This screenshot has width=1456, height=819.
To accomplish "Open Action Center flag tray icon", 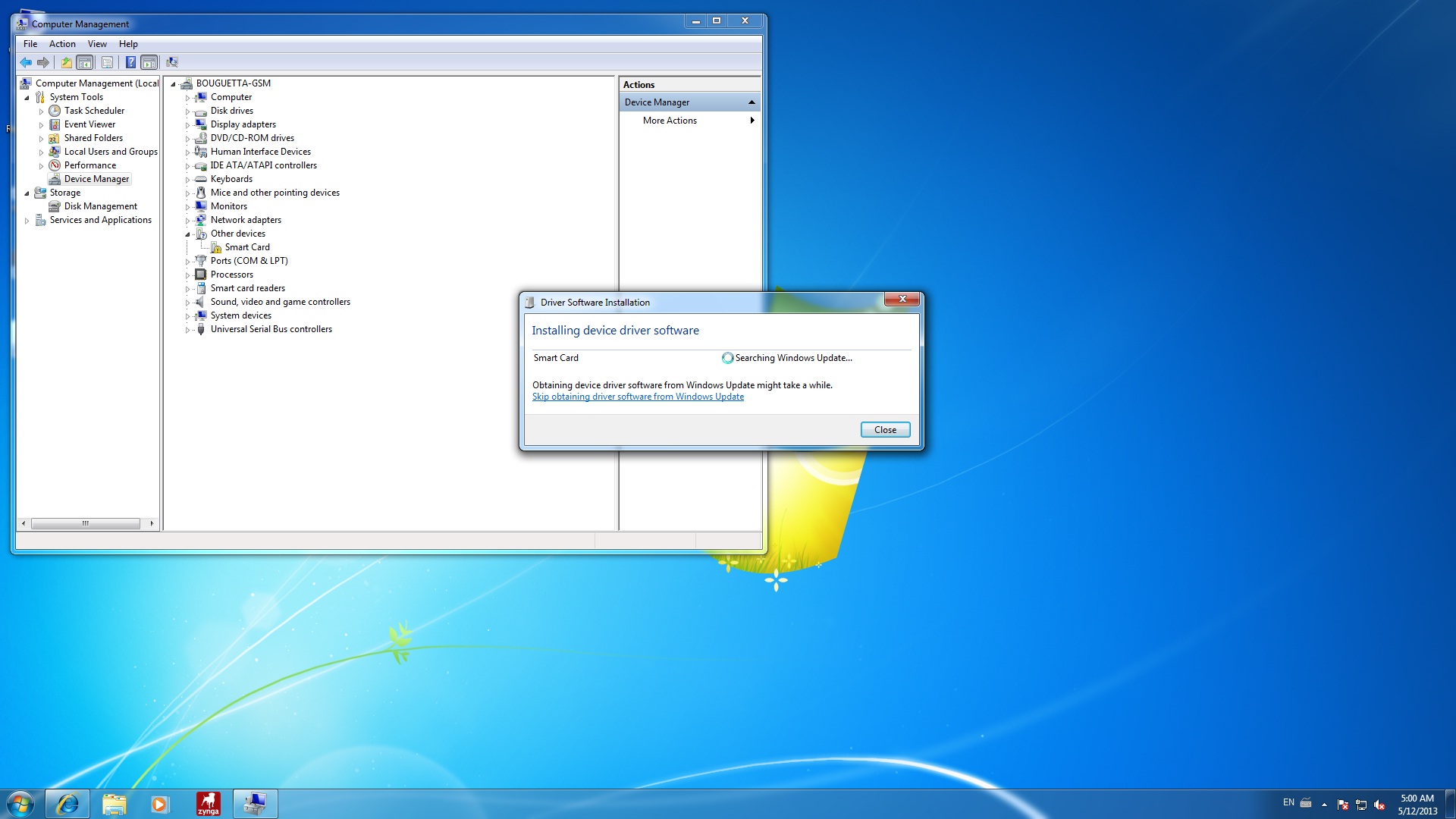I will tap(1343, 805).
